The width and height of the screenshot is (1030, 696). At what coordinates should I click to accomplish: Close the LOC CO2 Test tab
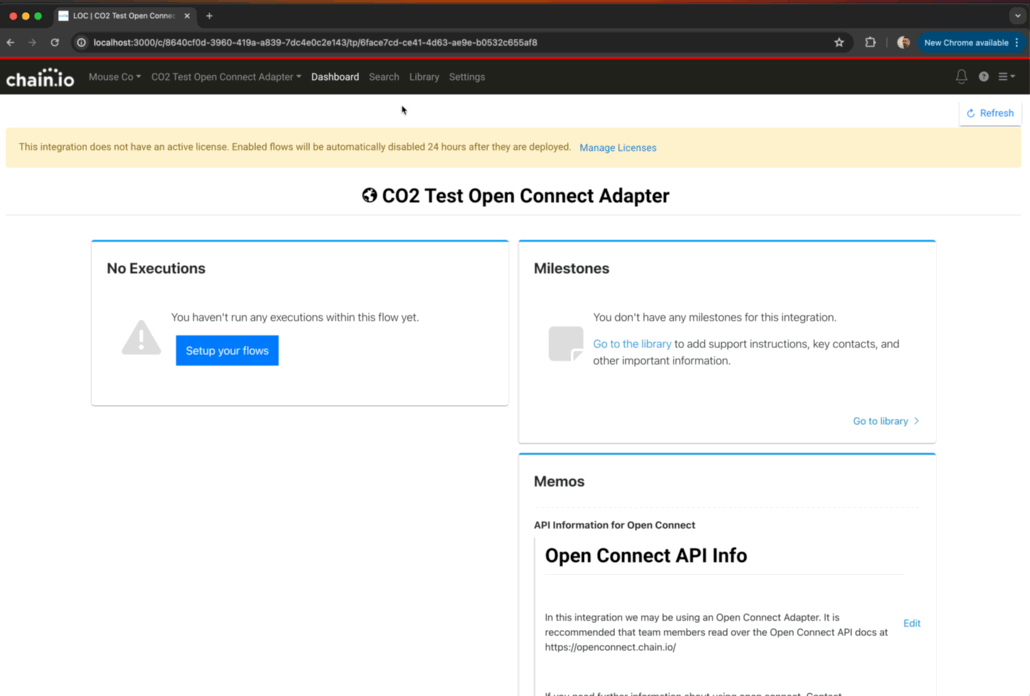[187, 16]
